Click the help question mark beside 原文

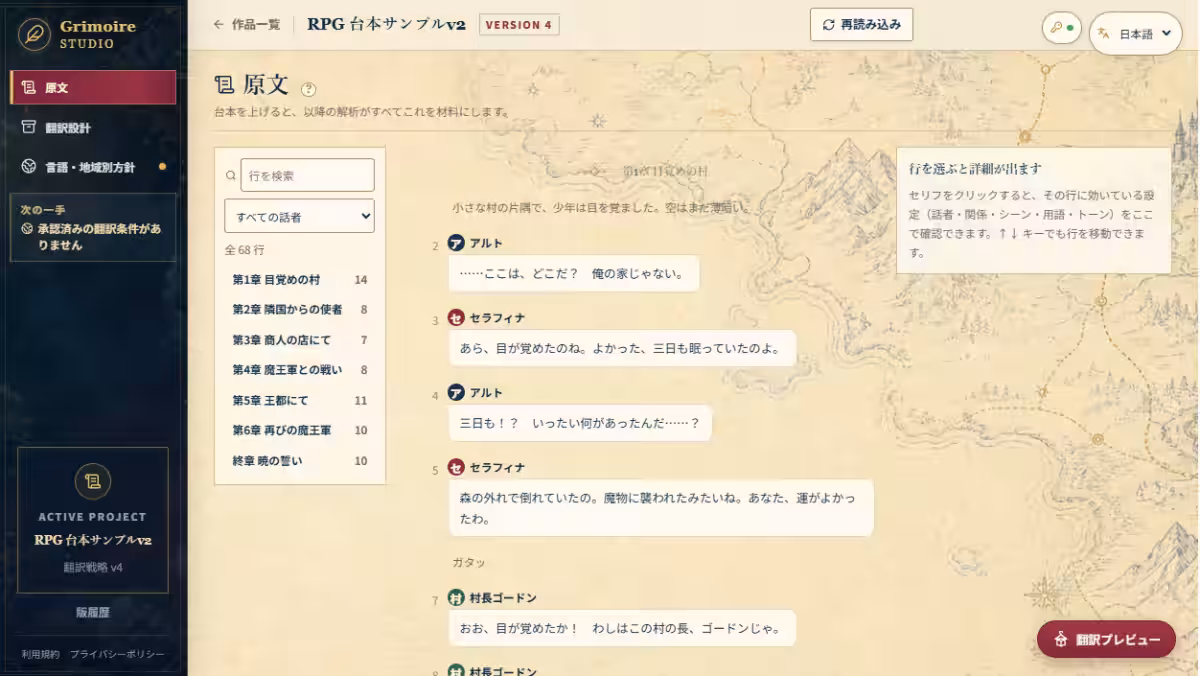click(308, 89)
